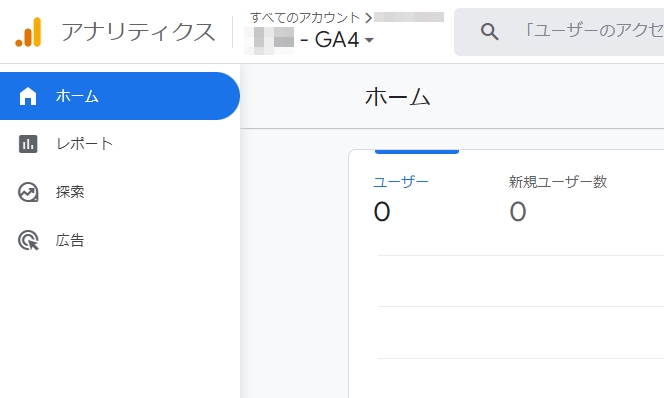Select the ホーム menu item

(x=120, y=96)
